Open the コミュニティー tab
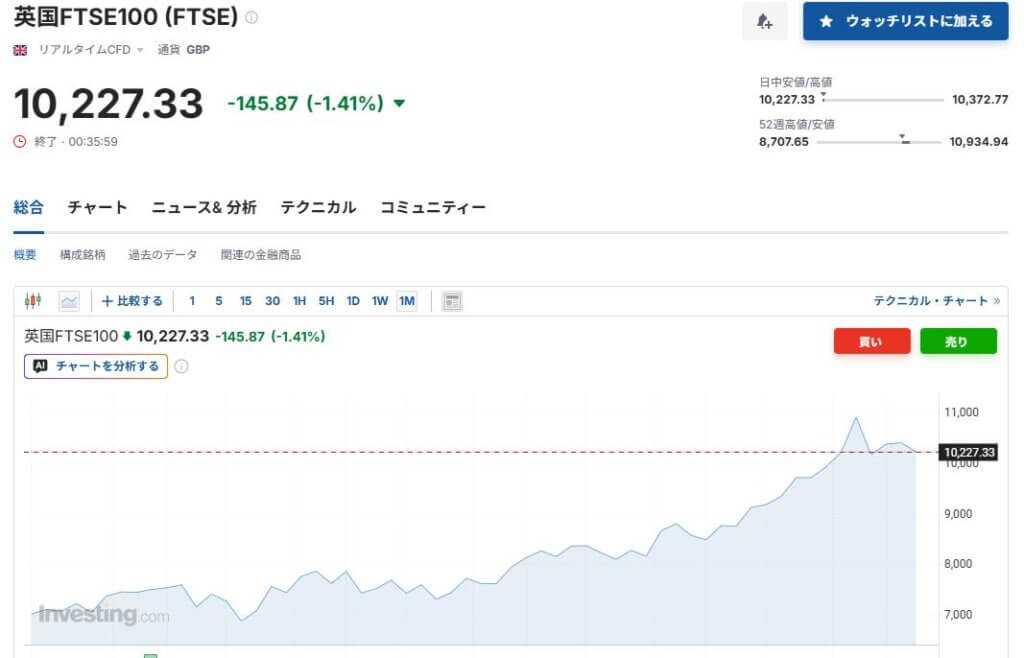Image resolution: width=1024 pixels, height=658 pixels. (433, 208)
